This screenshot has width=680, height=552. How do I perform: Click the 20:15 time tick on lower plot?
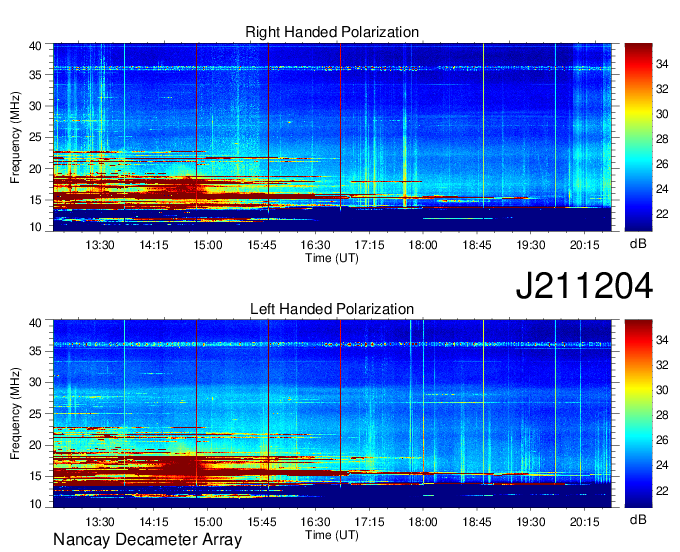584,522
